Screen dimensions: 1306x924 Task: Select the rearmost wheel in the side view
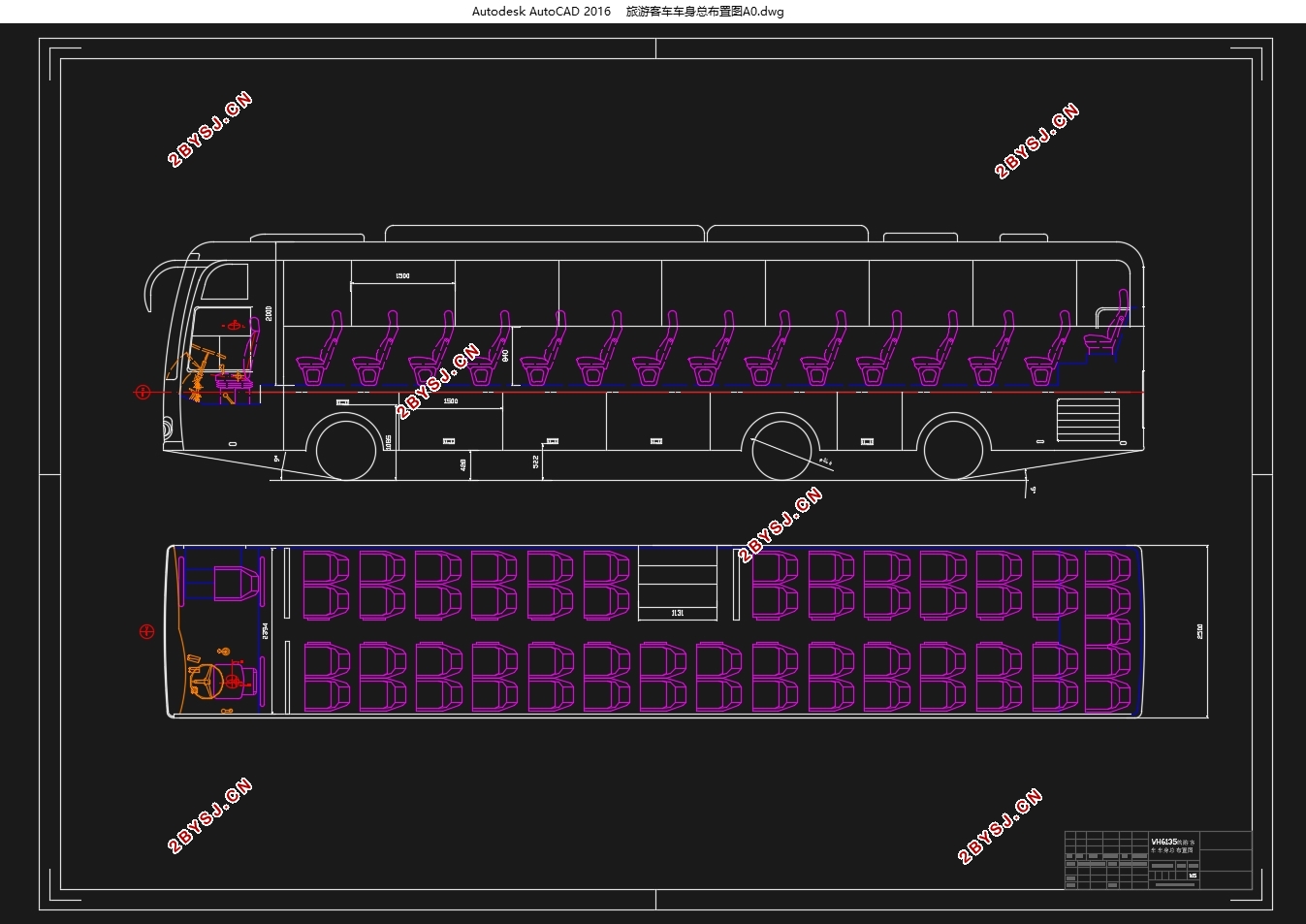pos(954,450)
